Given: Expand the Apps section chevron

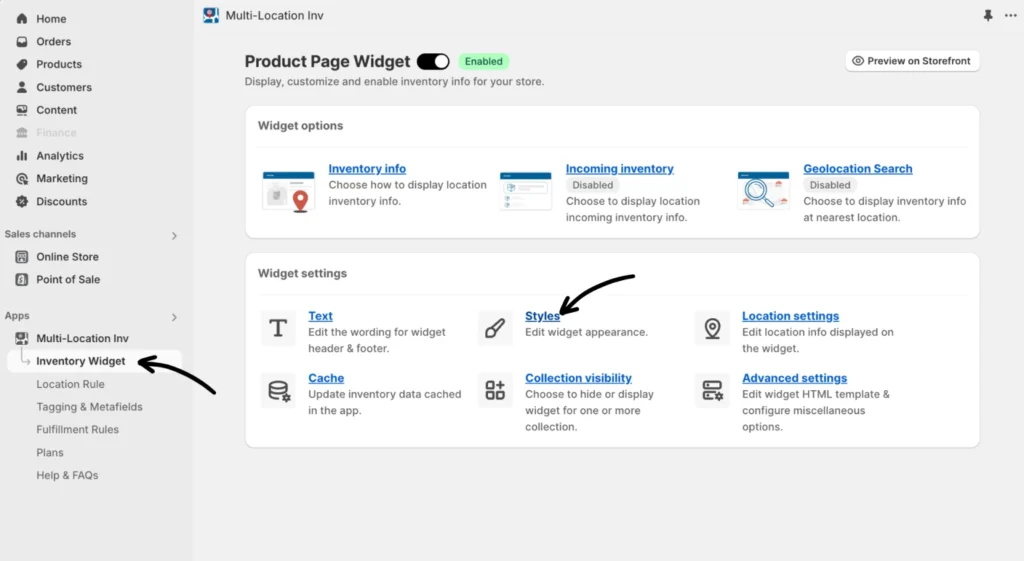Looking at the screenshot, I should pos(174,317).
